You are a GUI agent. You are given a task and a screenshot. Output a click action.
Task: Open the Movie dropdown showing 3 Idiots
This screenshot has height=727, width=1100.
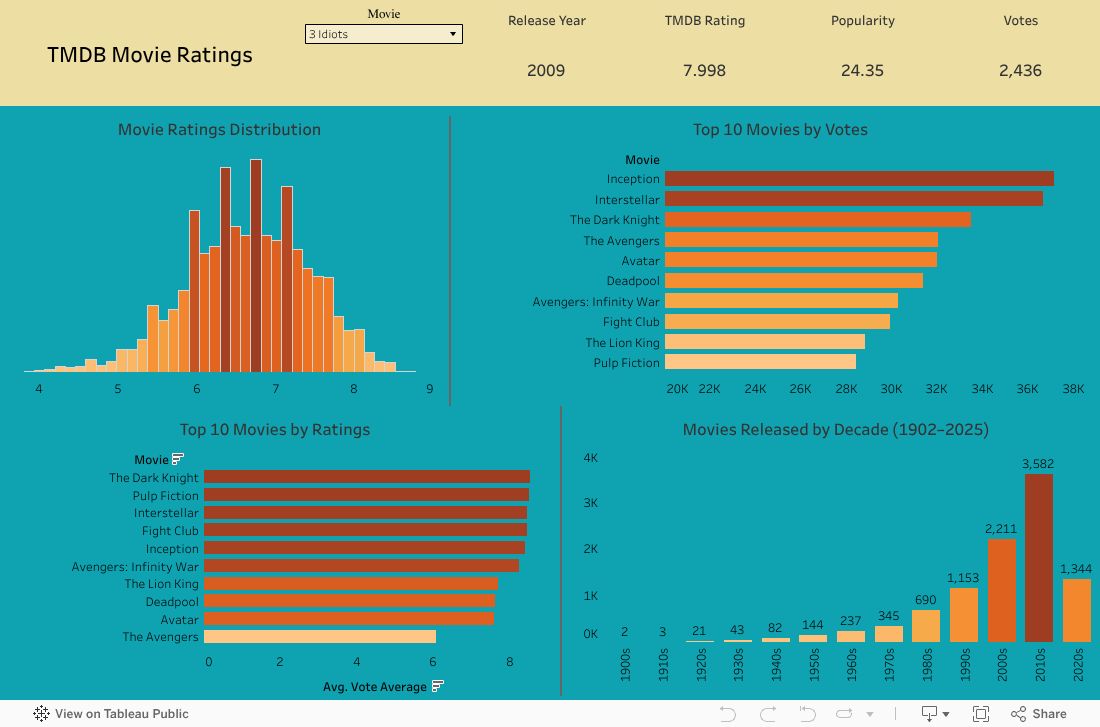pyautogui.click(x=383, y=34)
